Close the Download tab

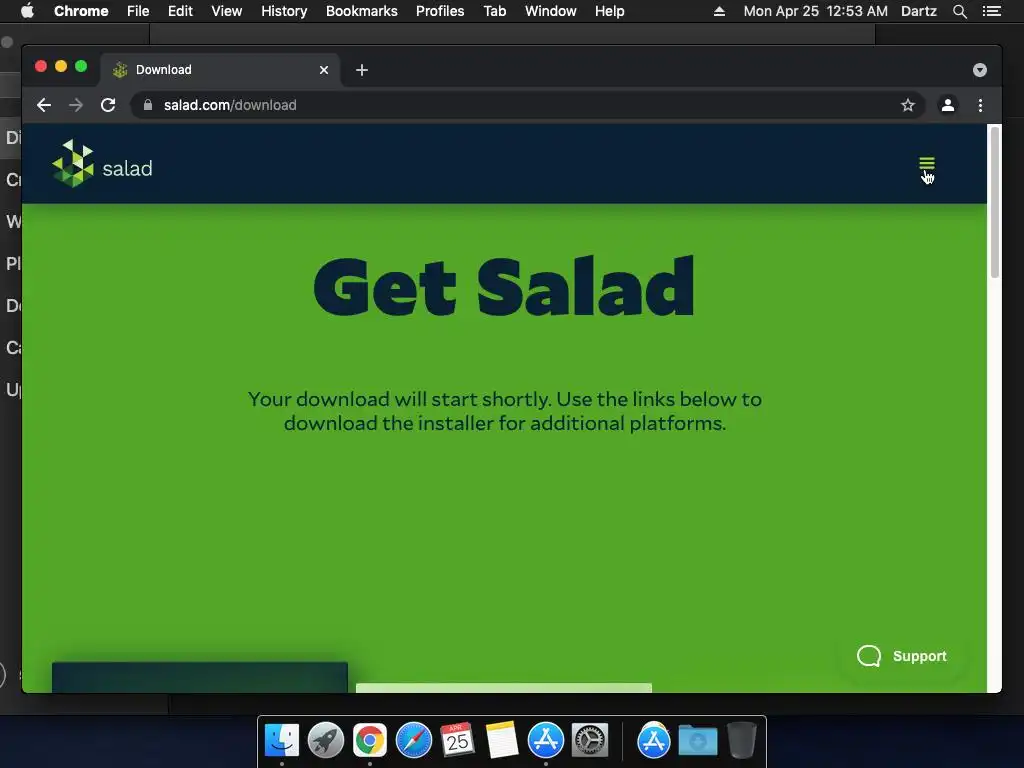[324, 70]
